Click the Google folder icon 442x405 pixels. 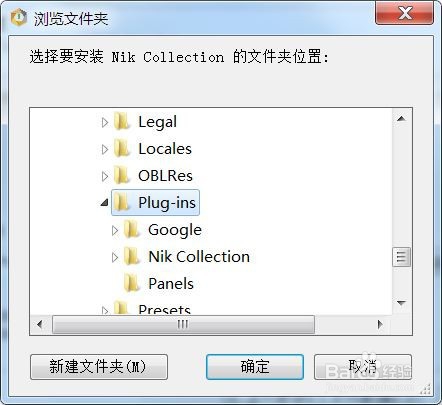click(x=132, y=229)
